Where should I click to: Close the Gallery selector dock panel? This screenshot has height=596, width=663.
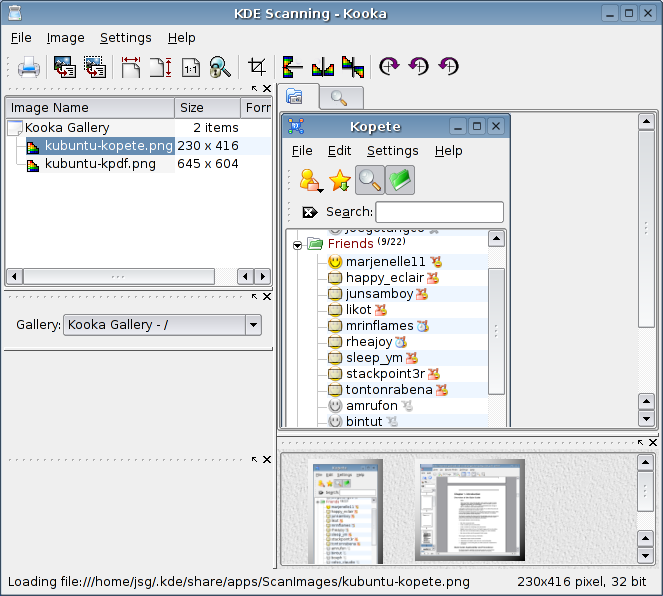click(x=267, y=297)
